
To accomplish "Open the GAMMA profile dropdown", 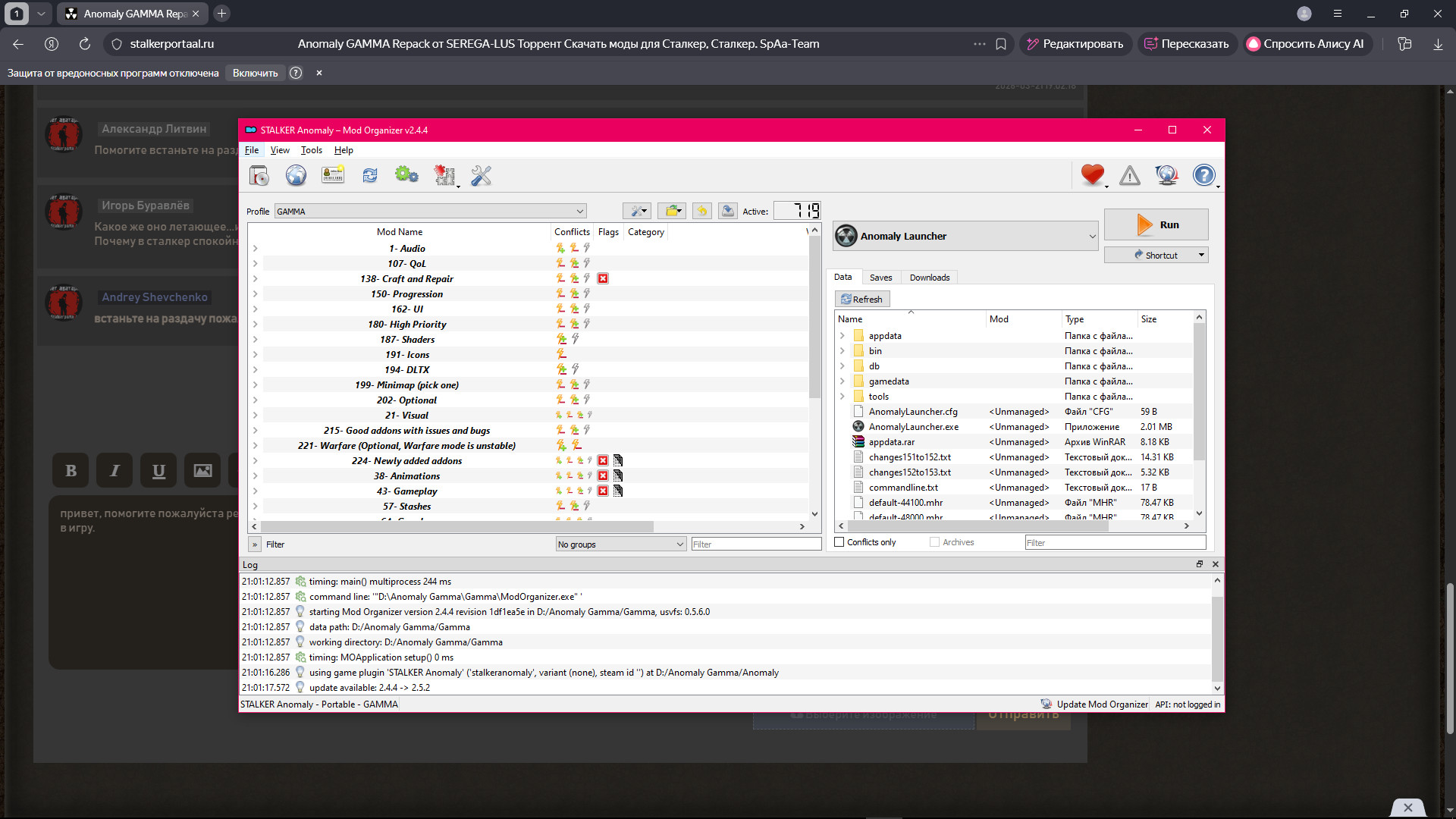I will point(431,212).
